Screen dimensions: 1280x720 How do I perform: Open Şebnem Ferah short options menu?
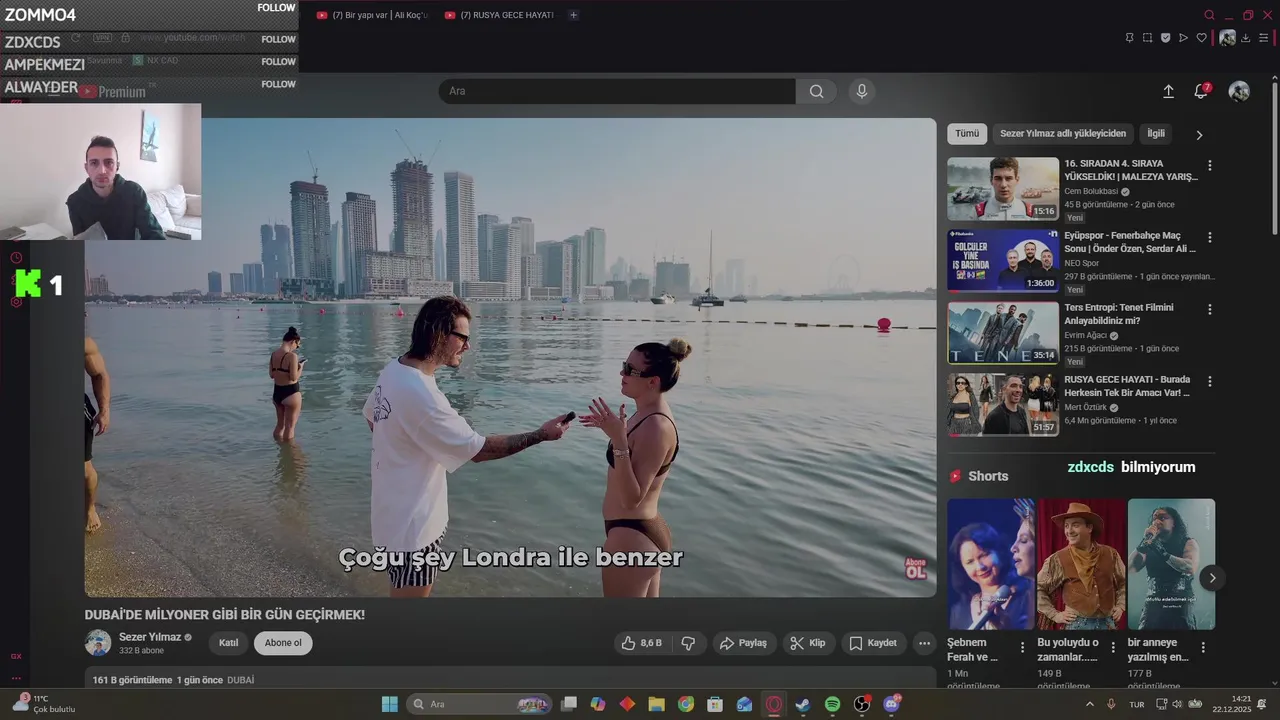pos(1022,648)
